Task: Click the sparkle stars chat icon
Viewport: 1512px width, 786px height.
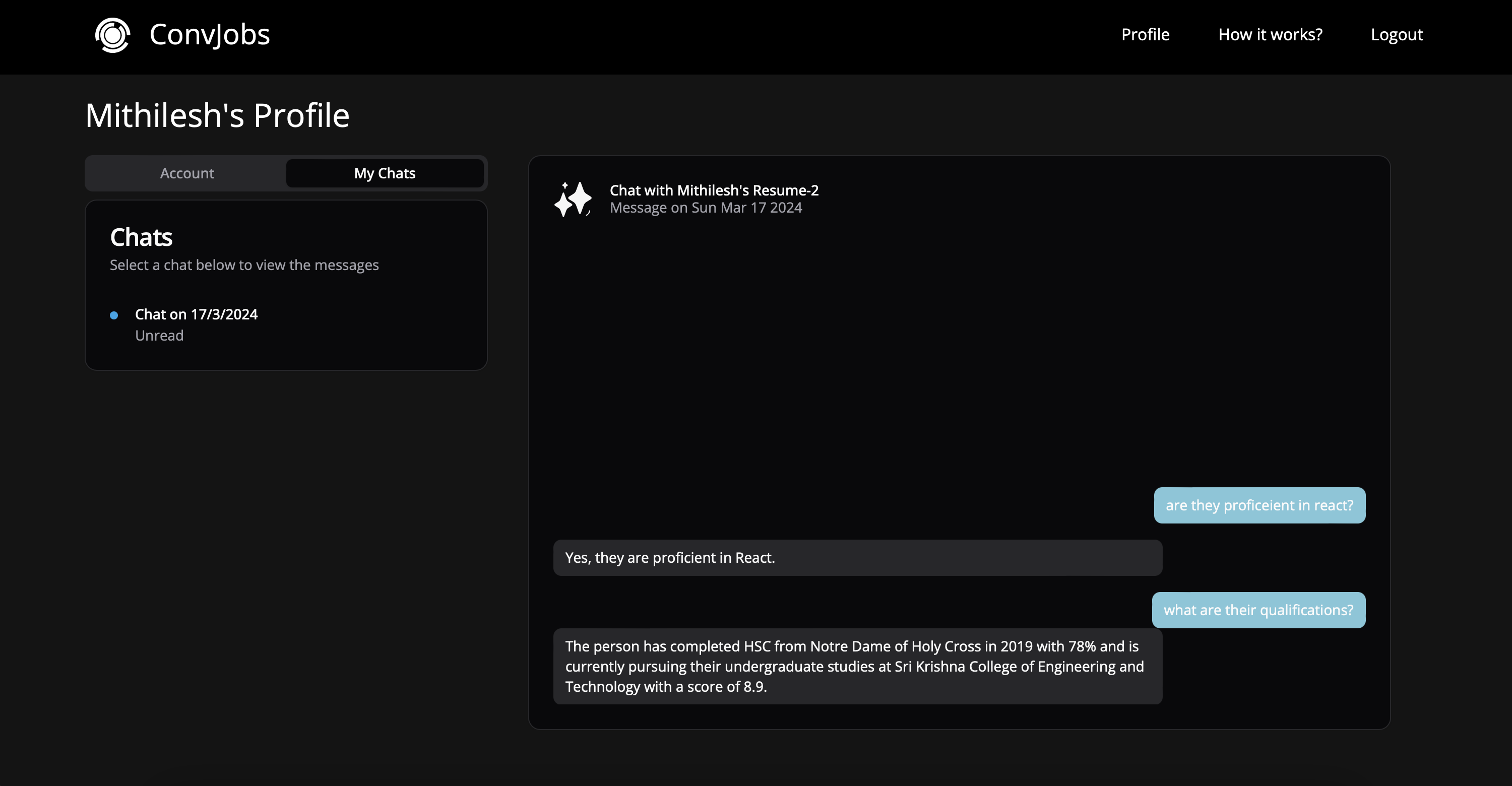Action: (x=573, y=199)
